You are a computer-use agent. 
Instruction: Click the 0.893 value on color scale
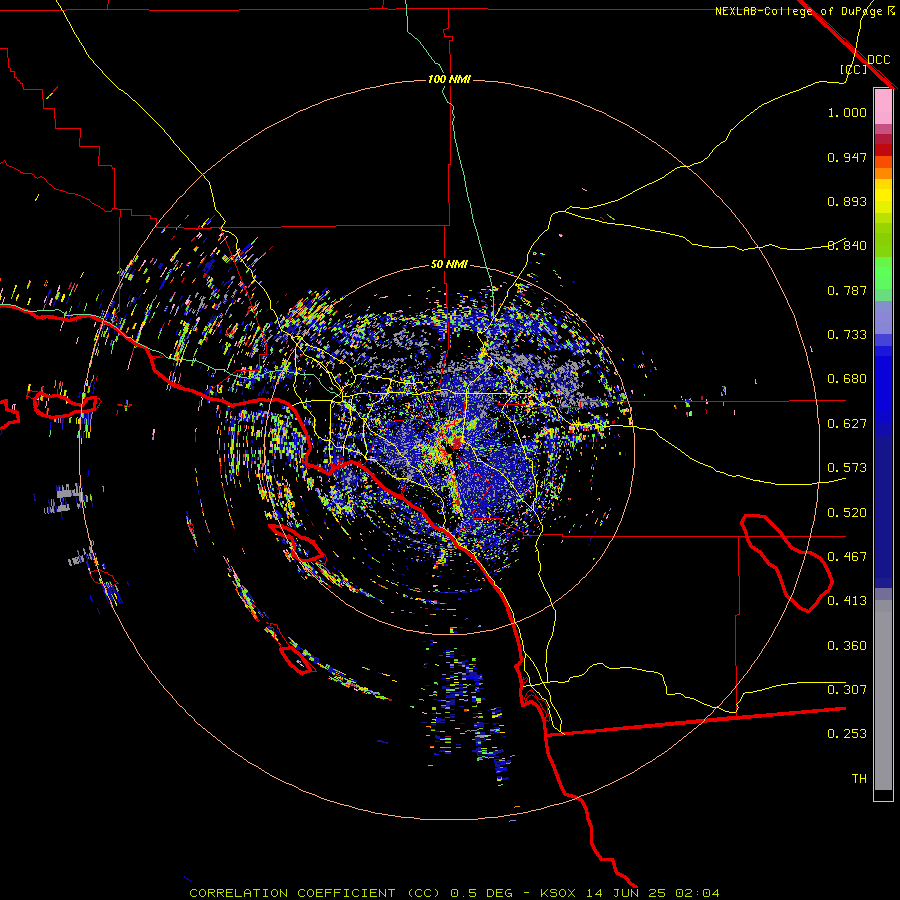click(x=847, y=201)
